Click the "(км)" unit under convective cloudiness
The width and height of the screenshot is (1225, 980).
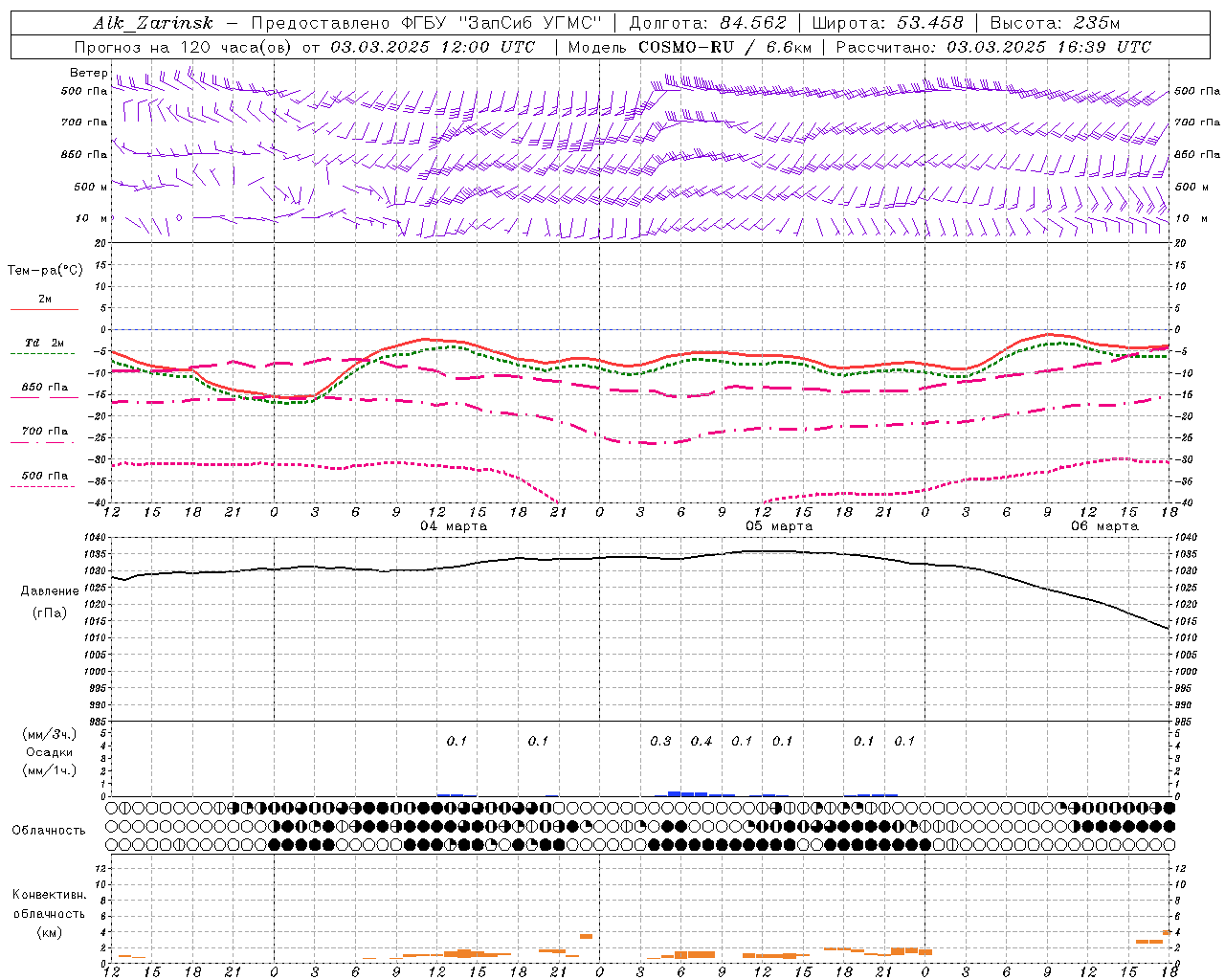pyautogui.click(x=50, y=932)
